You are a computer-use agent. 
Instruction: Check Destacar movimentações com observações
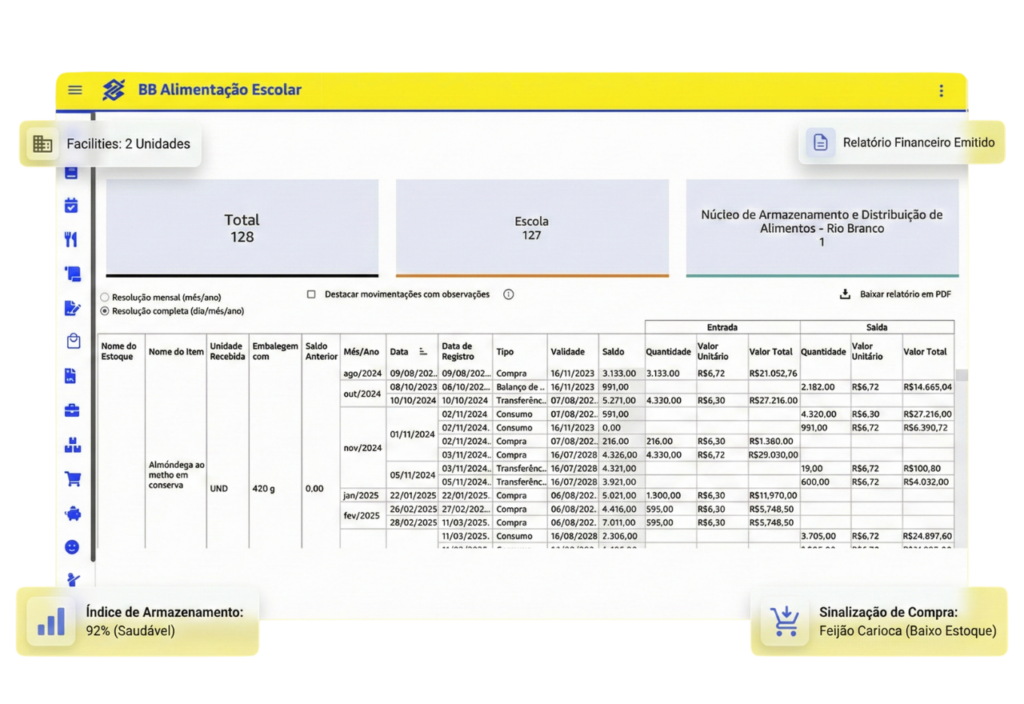[312, 295]
